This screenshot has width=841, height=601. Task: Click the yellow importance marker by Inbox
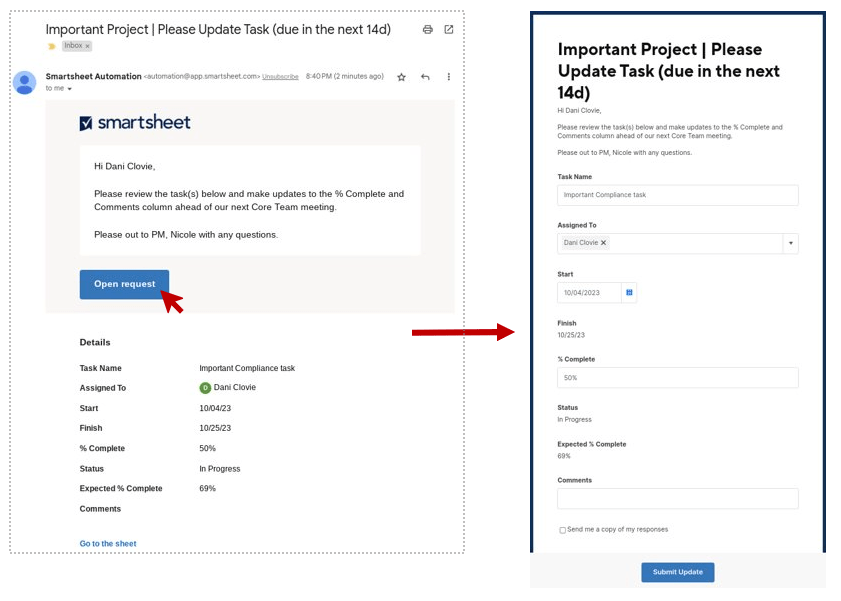click(51, 46)
